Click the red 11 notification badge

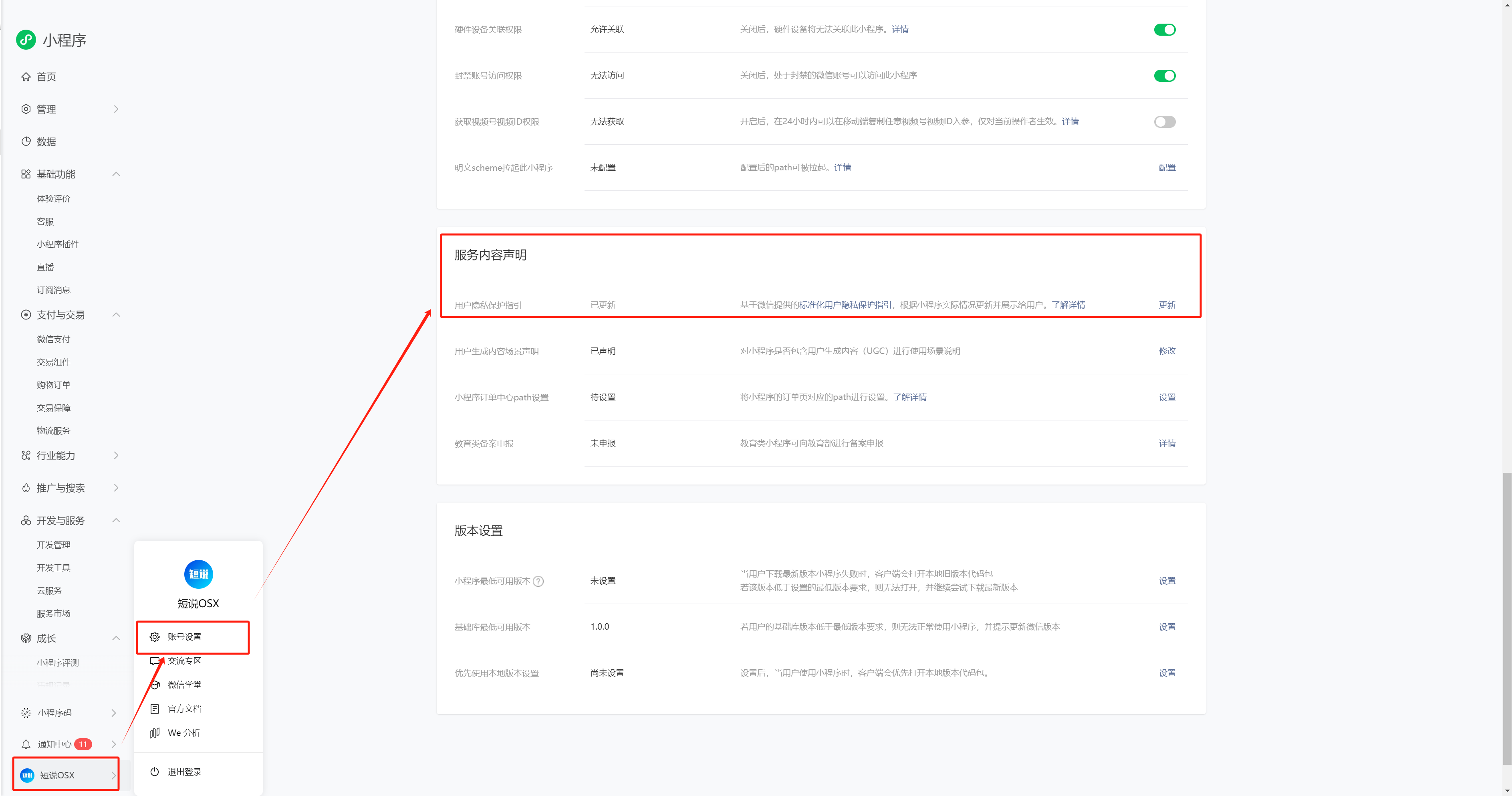click(83, 744)
